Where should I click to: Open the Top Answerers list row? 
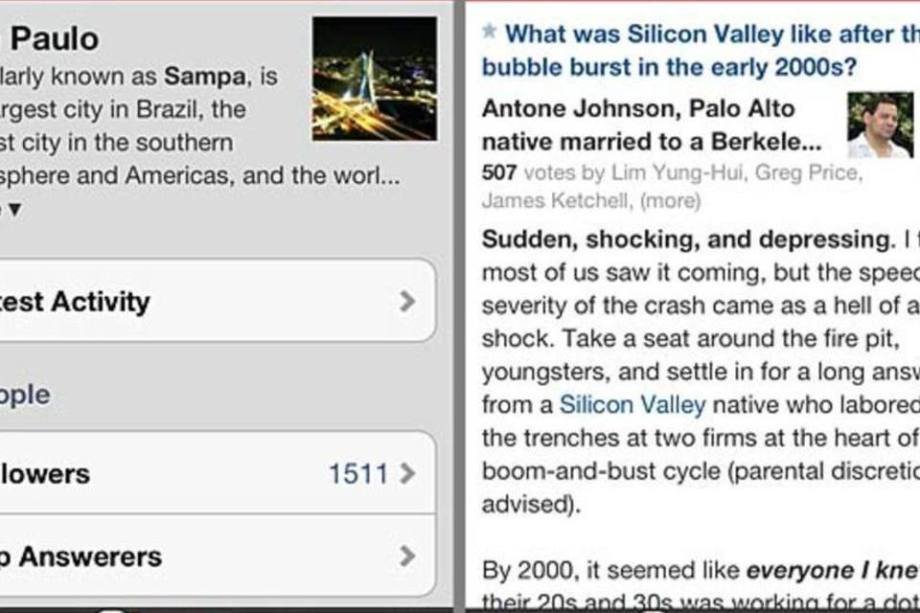tap(200, 556)
